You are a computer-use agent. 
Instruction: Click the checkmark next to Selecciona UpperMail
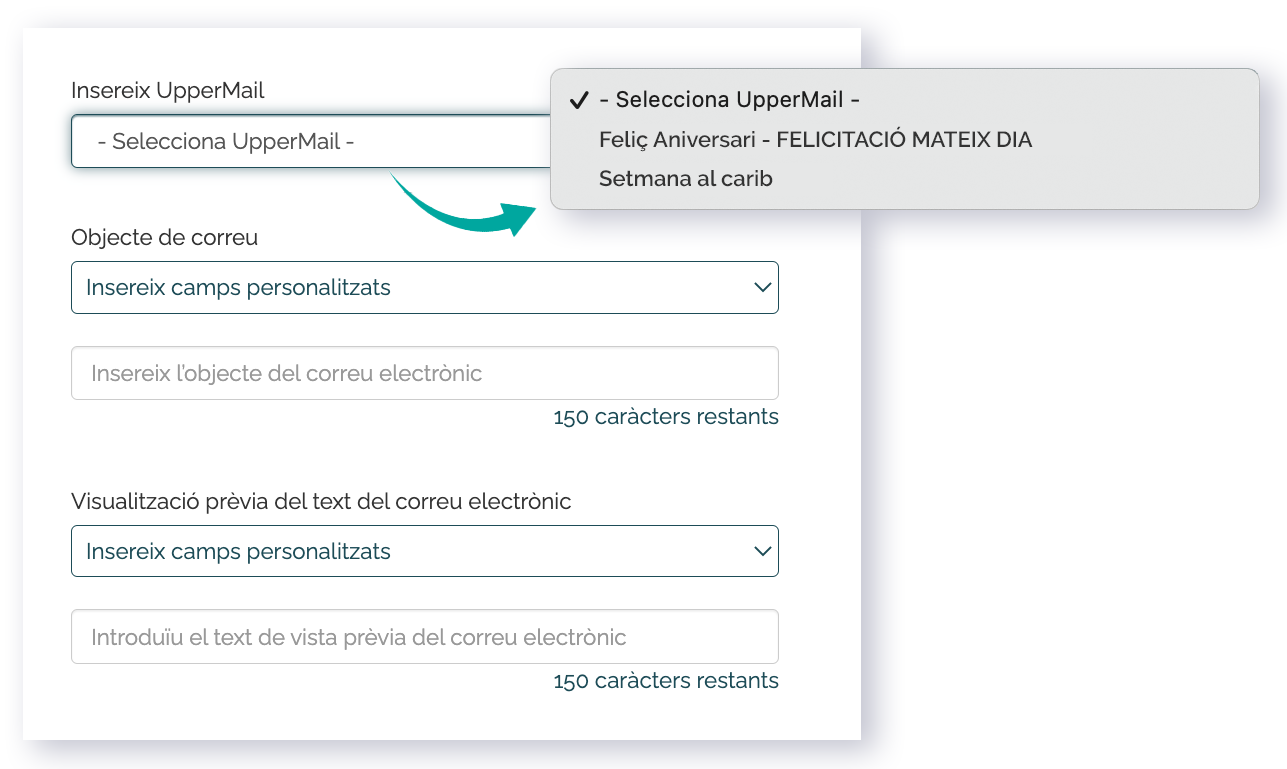point(577,100)
